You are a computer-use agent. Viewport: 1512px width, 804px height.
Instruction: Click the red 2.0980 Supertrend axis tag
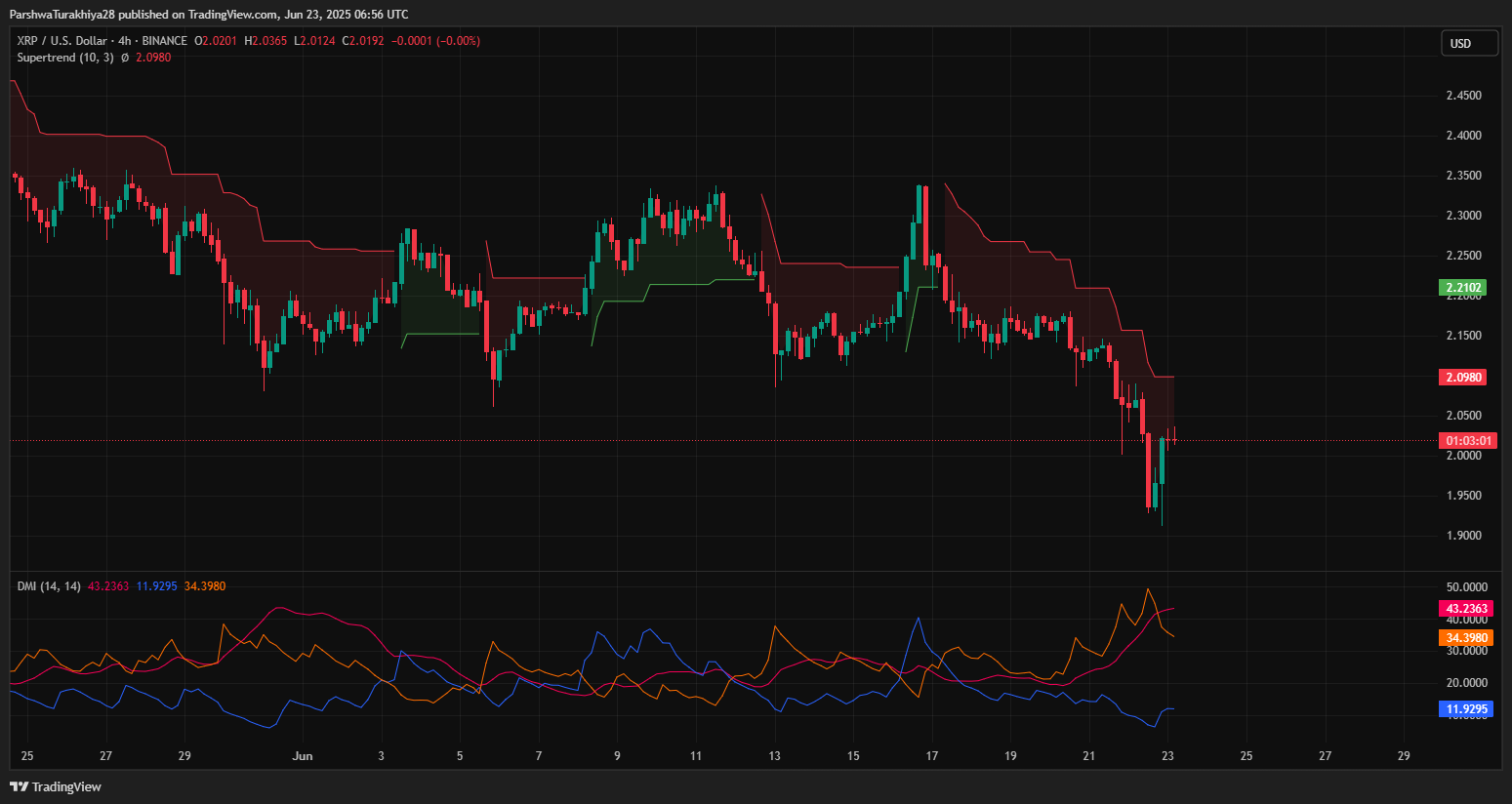click(x=1462, y=378)
